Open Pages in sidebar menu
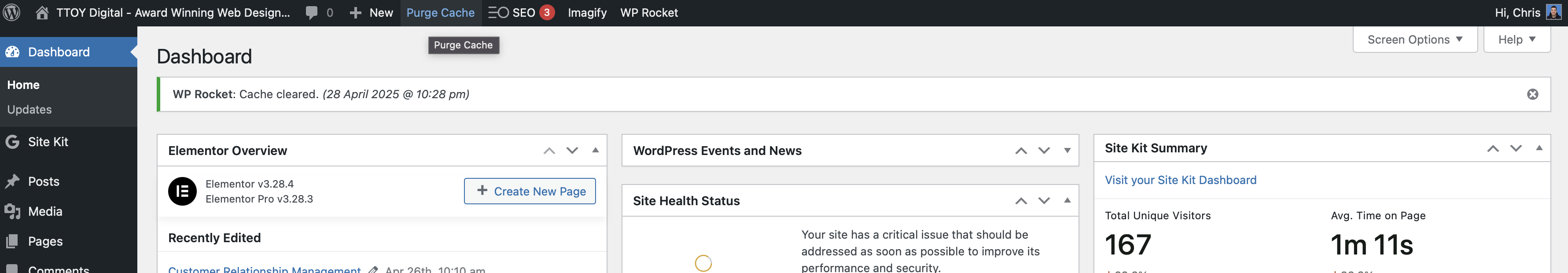This screenshot has height=273, width=1568. (68, 241)
